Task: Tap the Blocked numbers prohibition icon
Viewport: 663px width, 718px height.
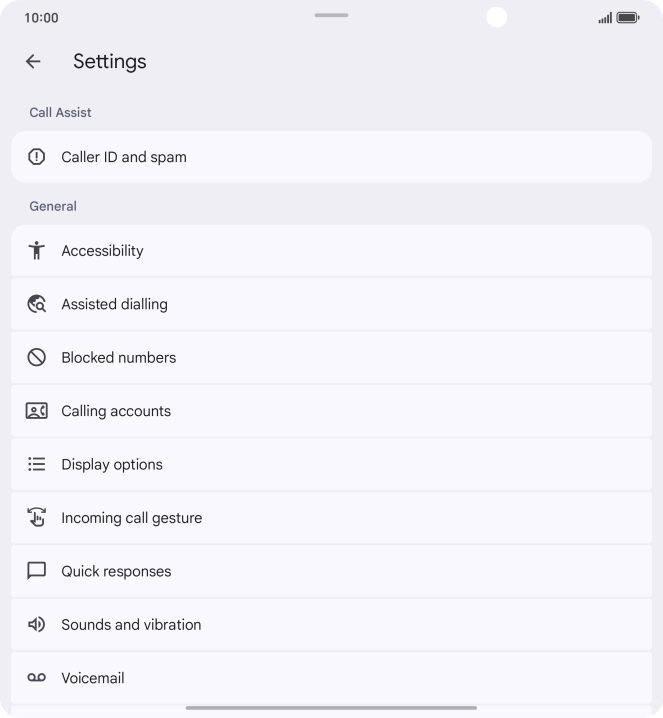Action: pos(37,357)
